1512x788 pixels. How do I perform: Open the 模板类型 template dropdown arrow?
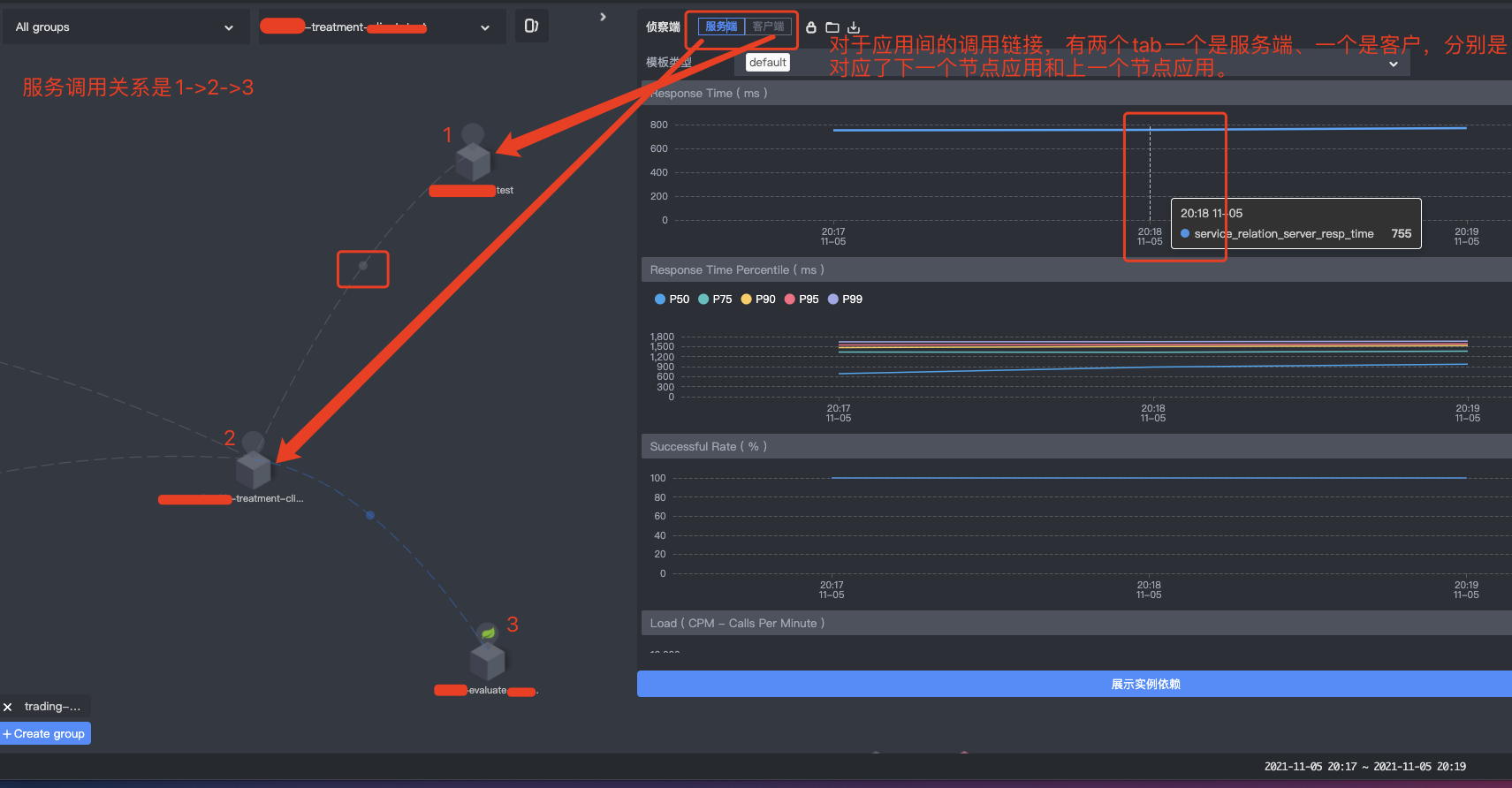[x=1394, y=64]
